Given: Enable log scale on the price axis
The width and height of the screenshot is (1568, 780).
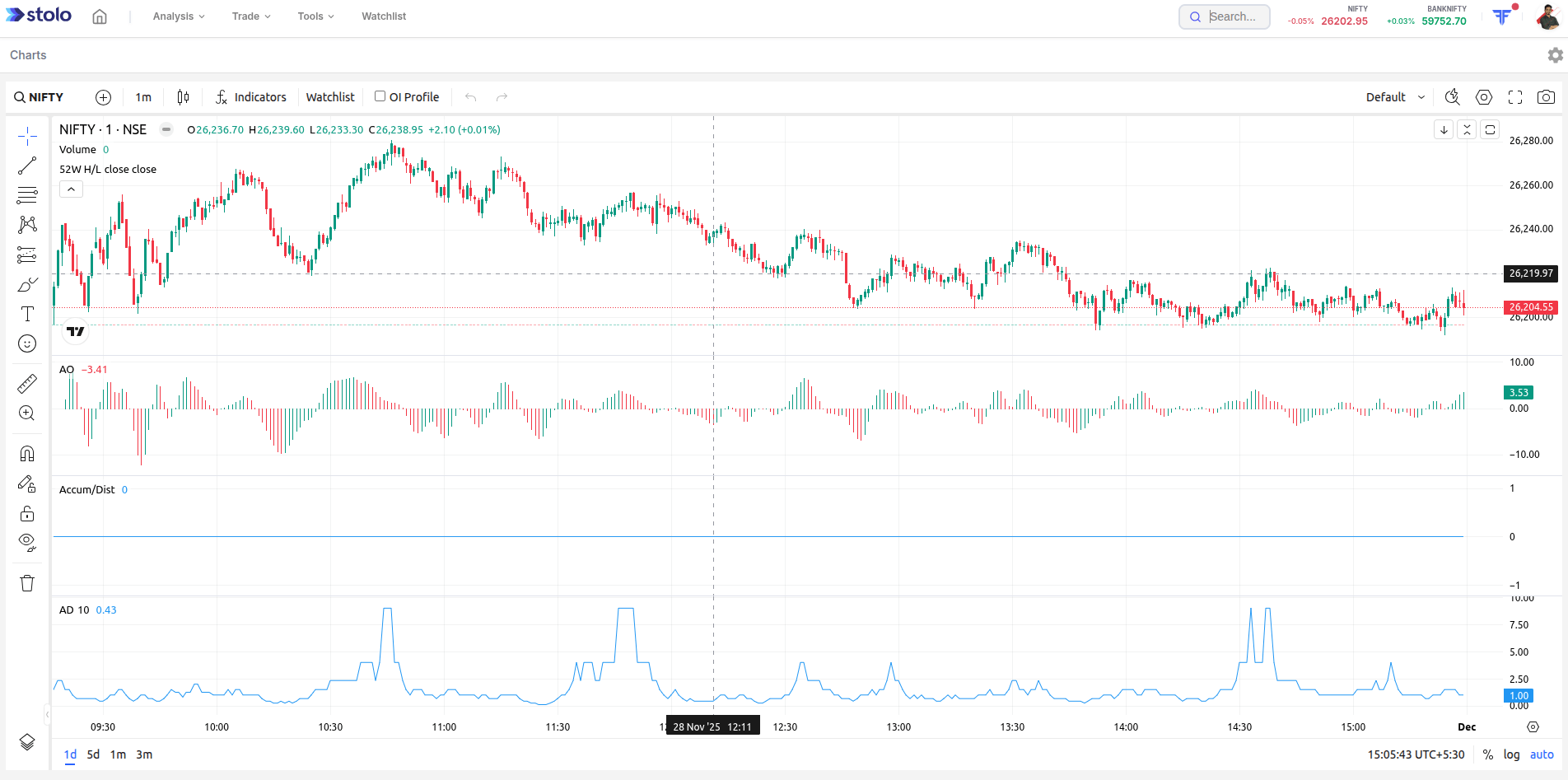Looking at the screenshot, I should click(1512, 754).
